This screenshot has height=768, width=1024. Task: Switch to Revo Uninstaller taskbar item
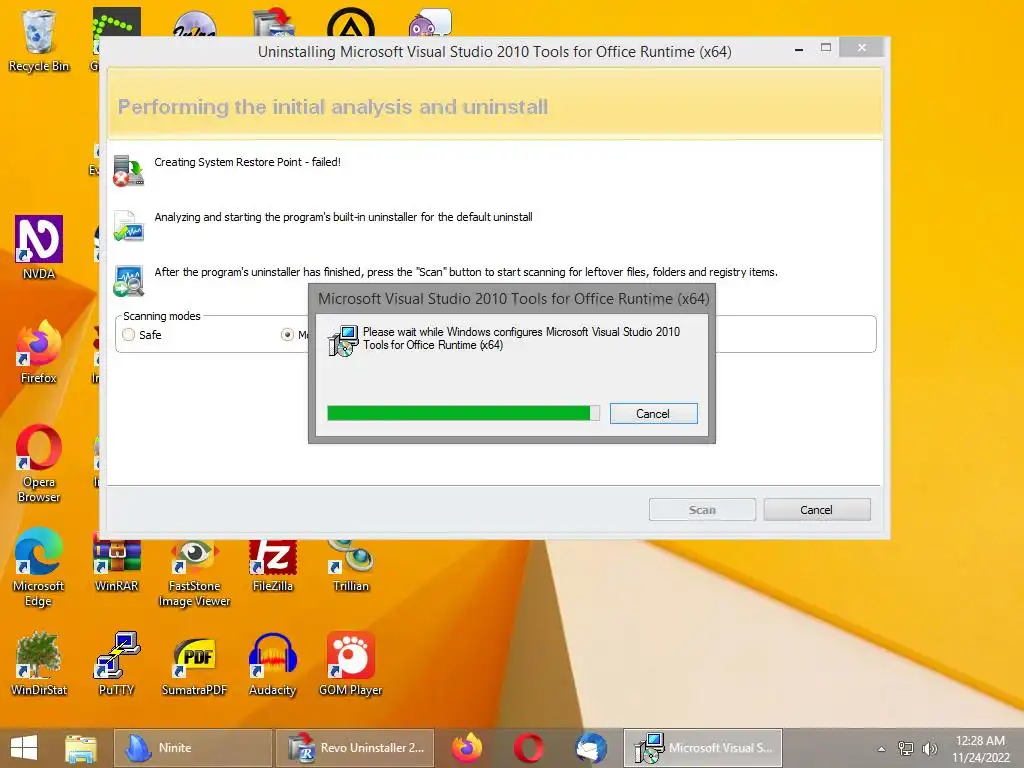[355, 748]
